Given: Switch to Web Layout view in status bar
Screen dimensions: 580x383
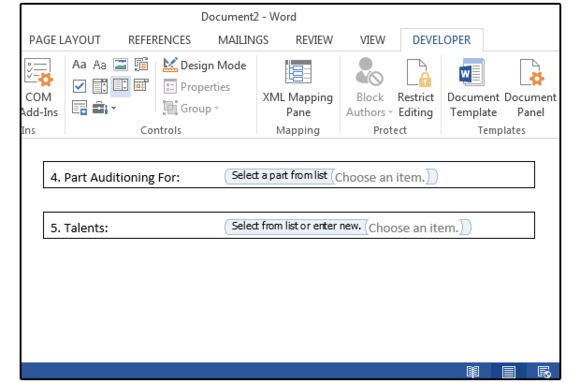Looking at the screenshot, I should [x=544, y=372].
